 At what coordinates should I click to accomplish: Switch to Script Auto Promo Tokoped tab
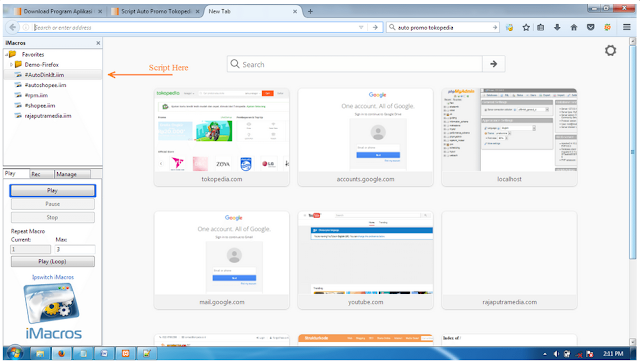pyautogui.click(x=156, y=11)
